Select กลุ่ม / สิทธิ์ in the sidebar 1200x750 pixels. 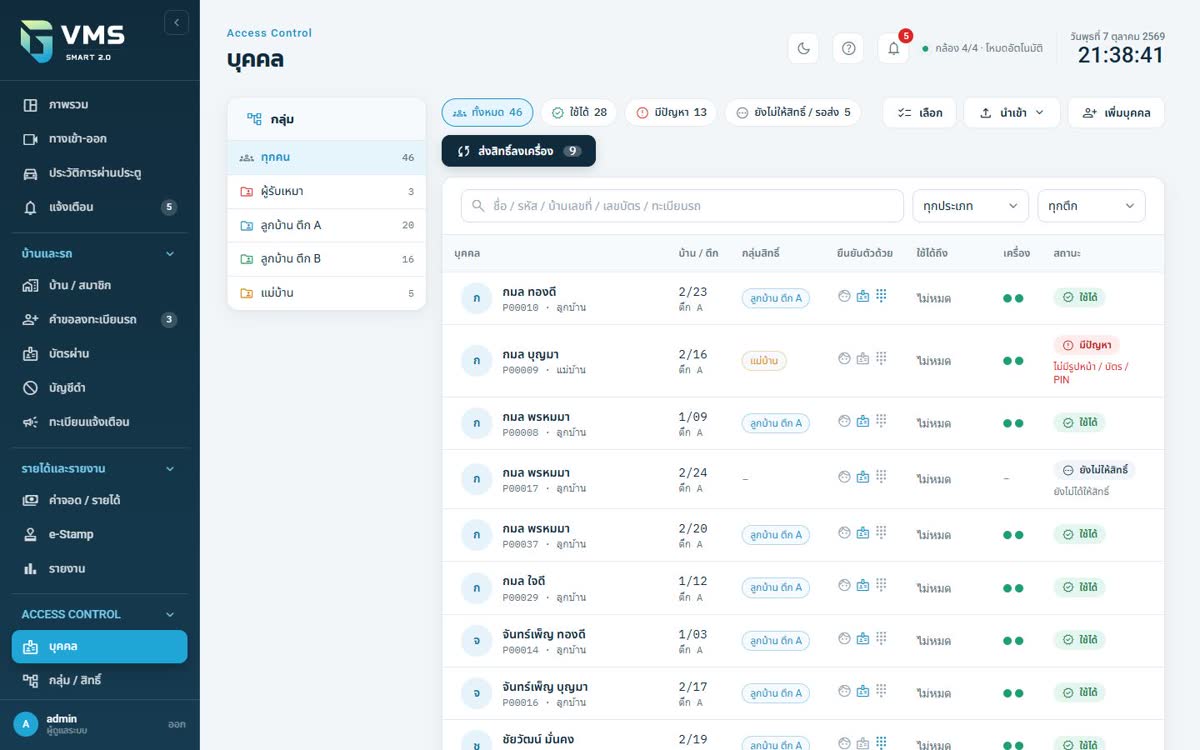[x=99, y=680]
